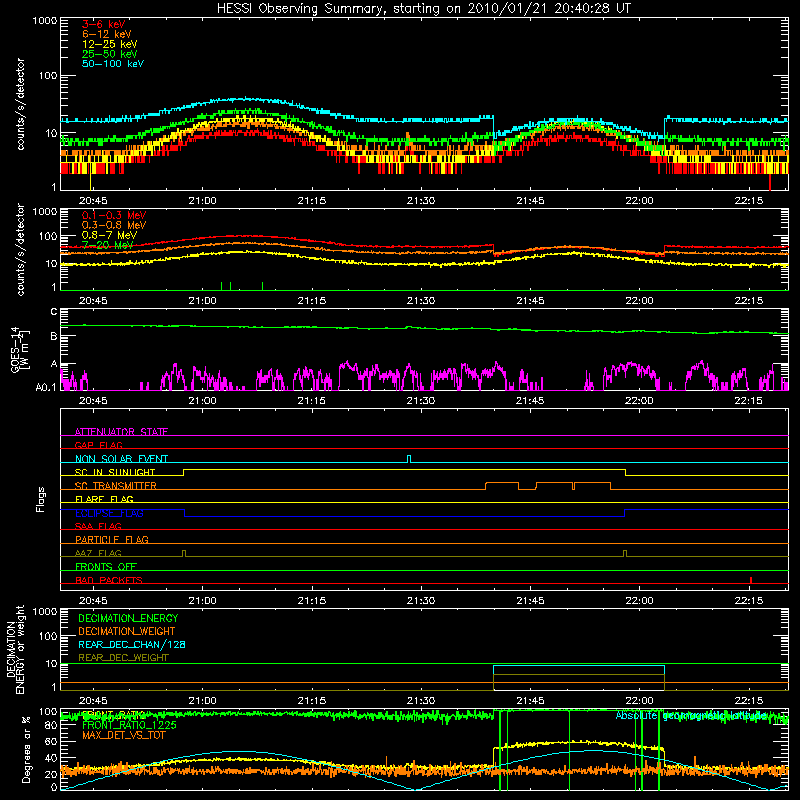
Task: Click the 0.8-7 MeV legend entry
Action: point(109,235)
